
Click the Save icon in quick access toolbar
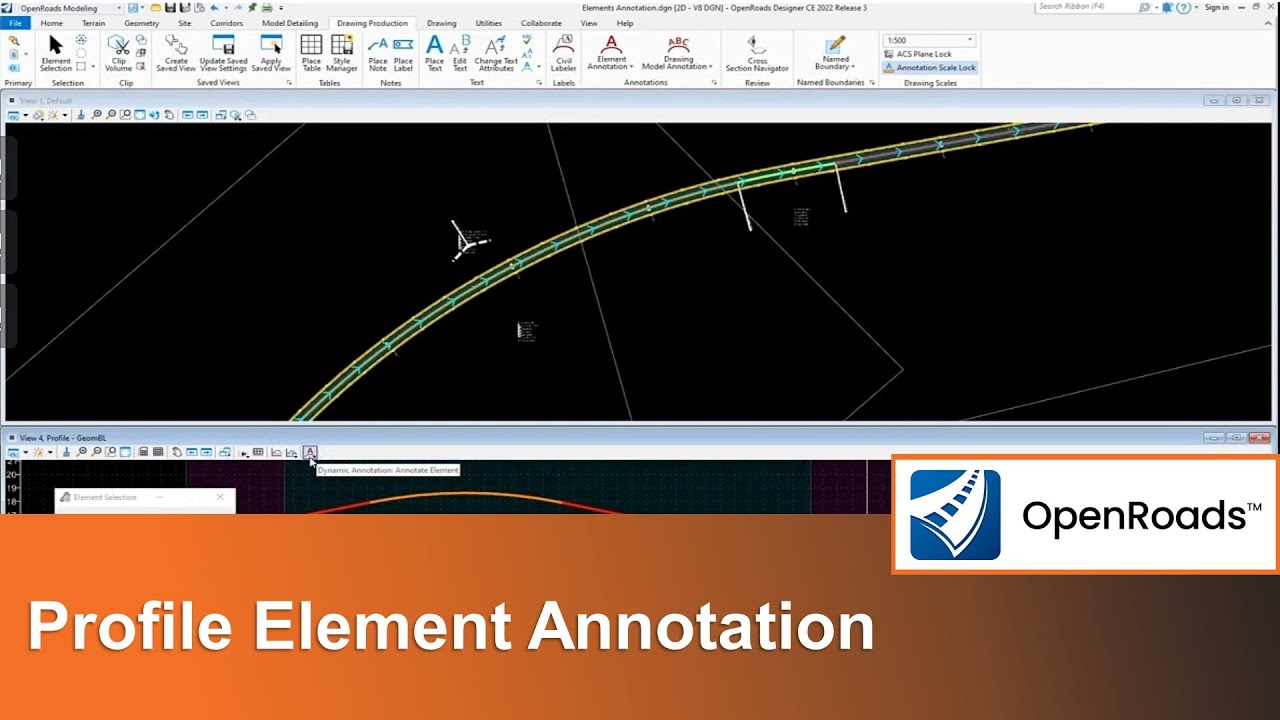tap(170, 8)
